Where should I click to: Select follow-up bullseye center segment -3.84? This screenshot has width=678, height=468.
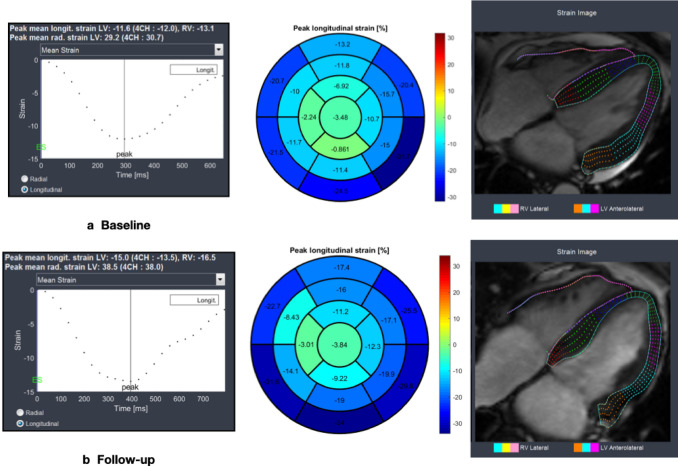point(340,345)
